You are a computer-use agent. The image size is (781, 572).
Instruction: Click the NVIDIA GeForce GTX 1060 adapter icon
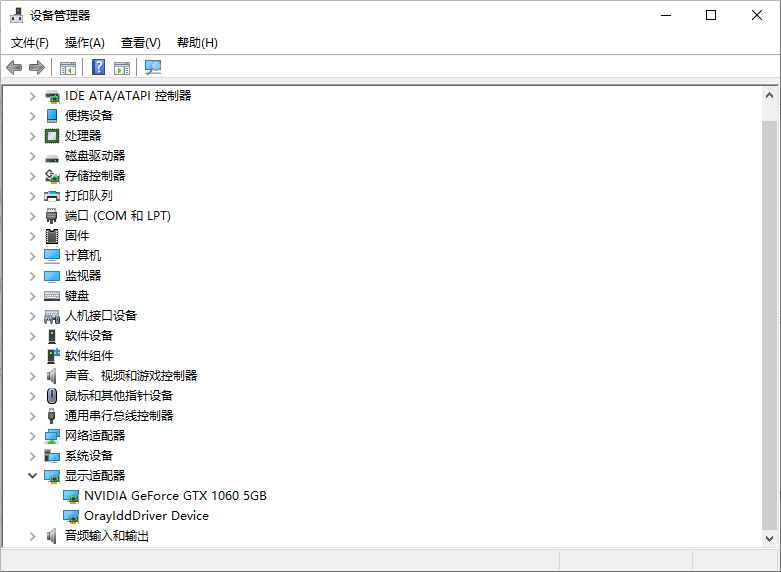point(71,496)
